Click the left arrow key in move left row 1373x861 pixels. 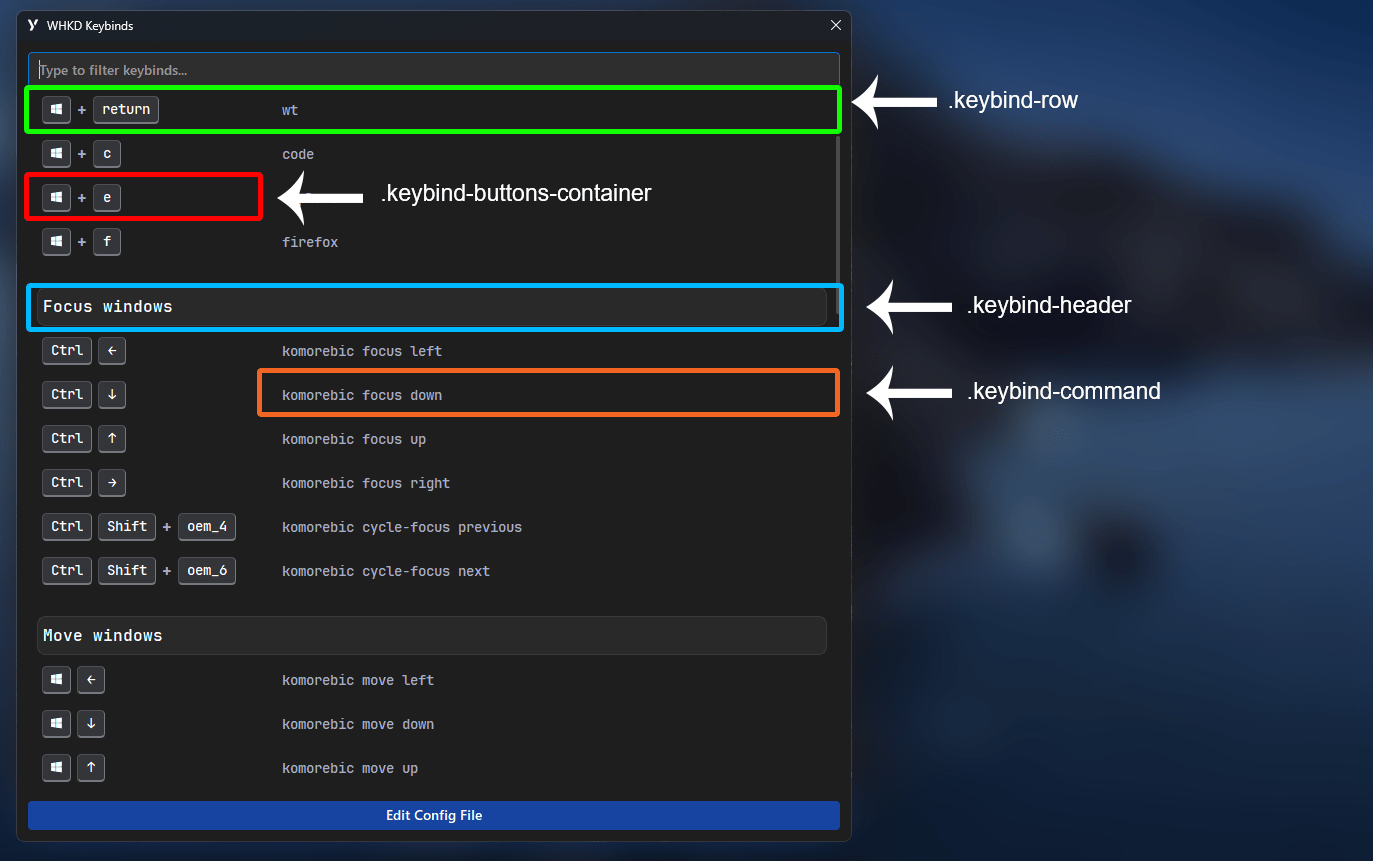click(x=91, y=680)
